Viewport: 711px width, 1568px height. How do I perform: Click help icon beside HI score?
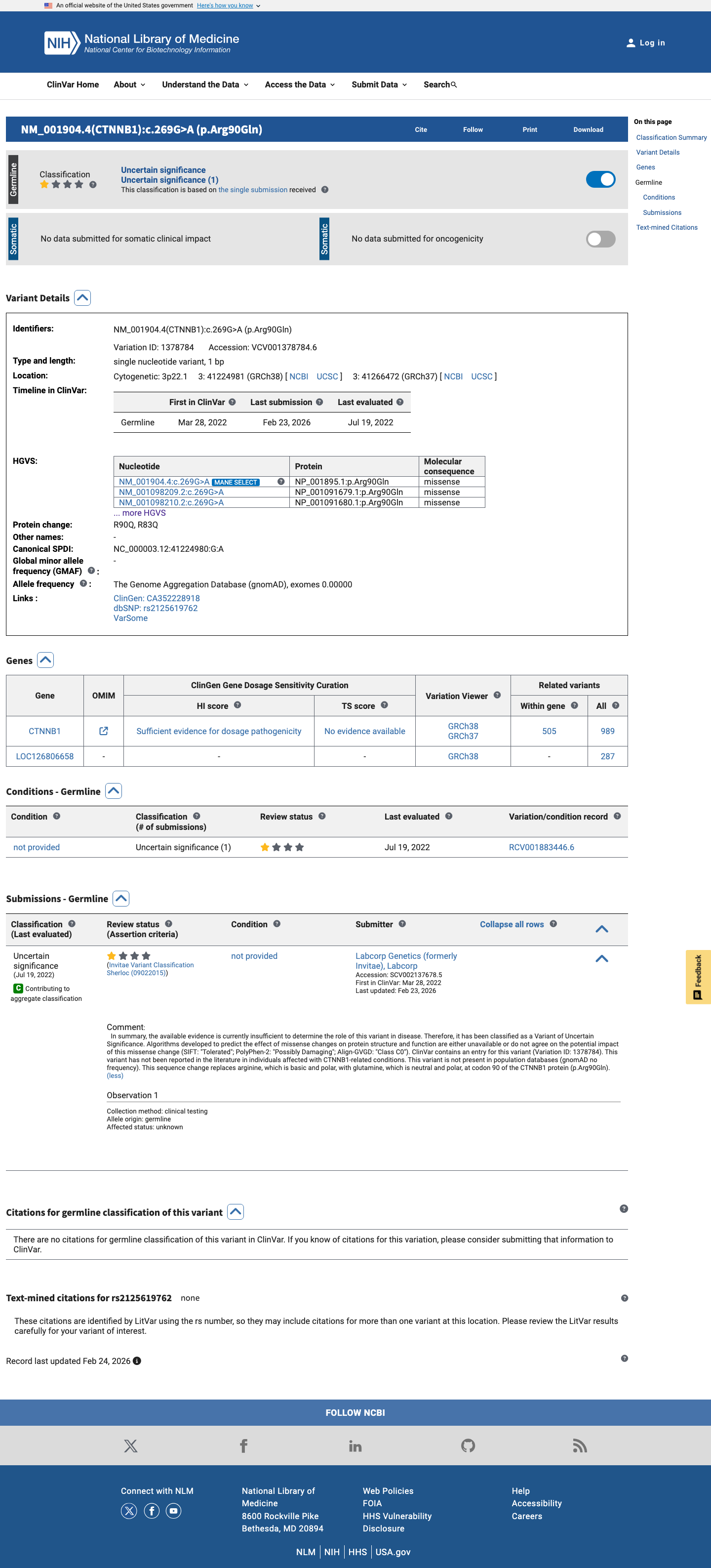coord(238,705)
